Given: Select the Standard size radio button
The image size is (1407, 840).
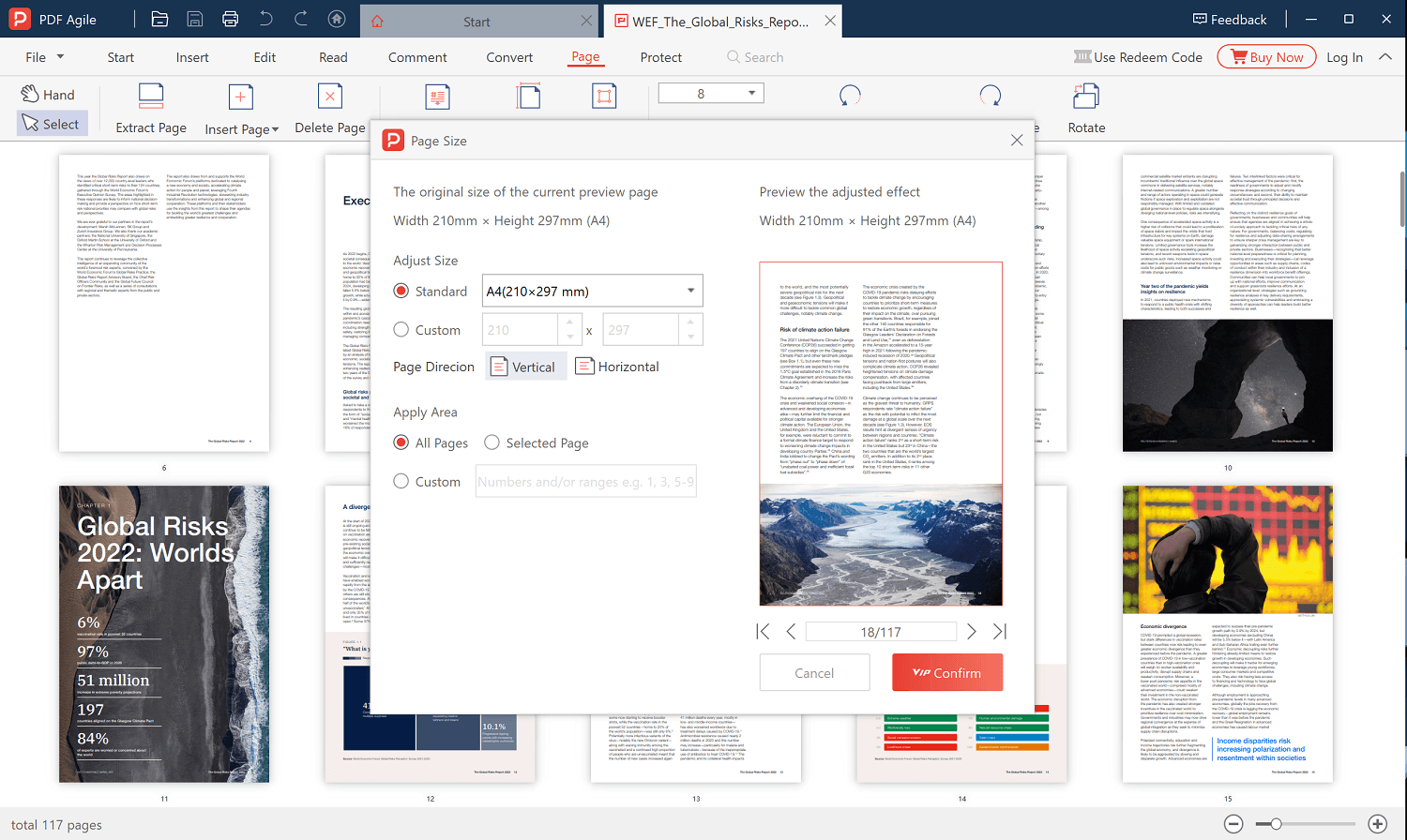Looking at the screenshot, I should pyautogui.click(x=401, y=291).
